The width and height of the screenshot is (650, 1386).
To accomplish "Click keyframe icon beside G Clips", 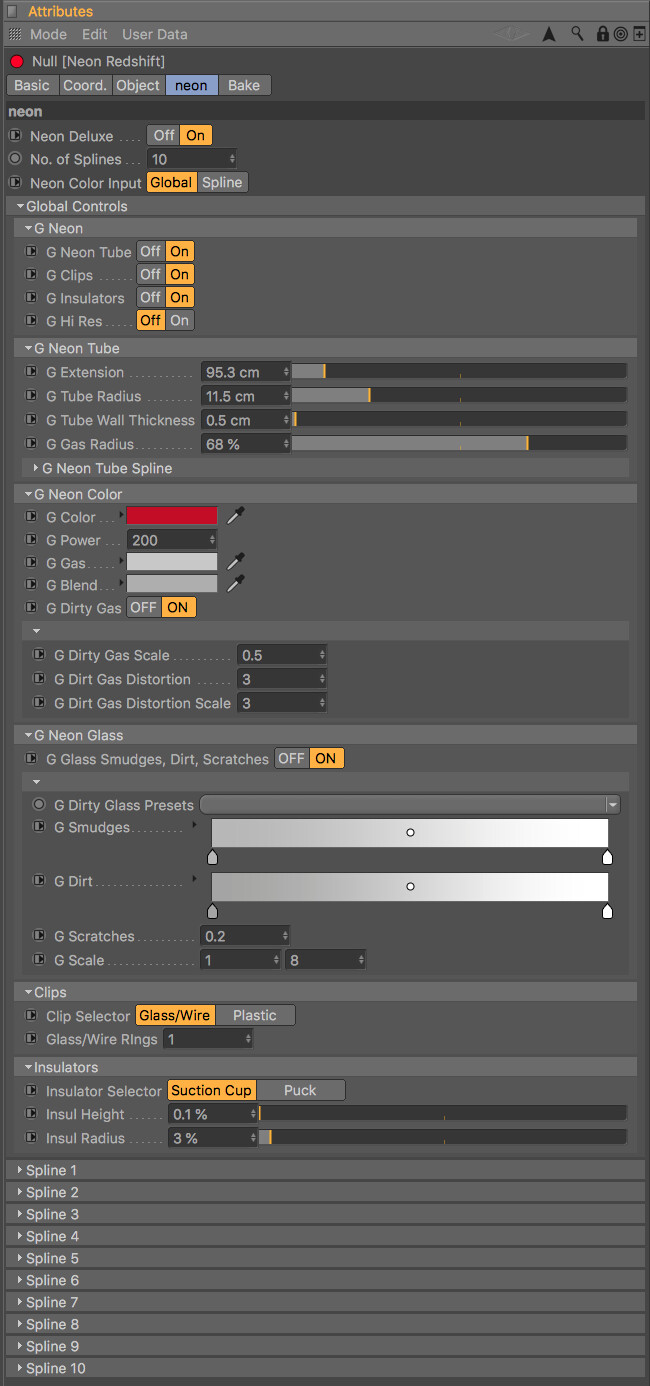I will pos(31,274).
